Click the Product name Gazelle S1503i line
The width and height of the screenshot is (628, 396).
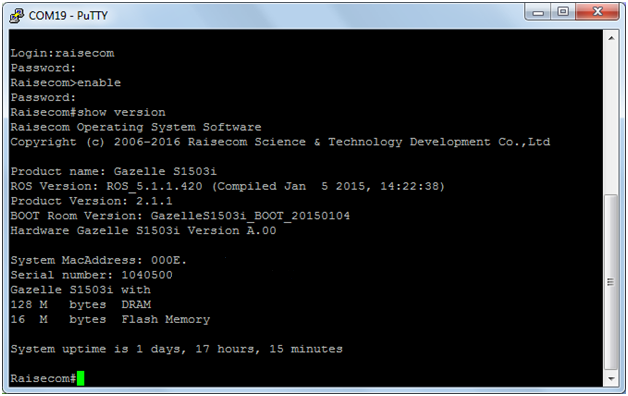[114, 172]
